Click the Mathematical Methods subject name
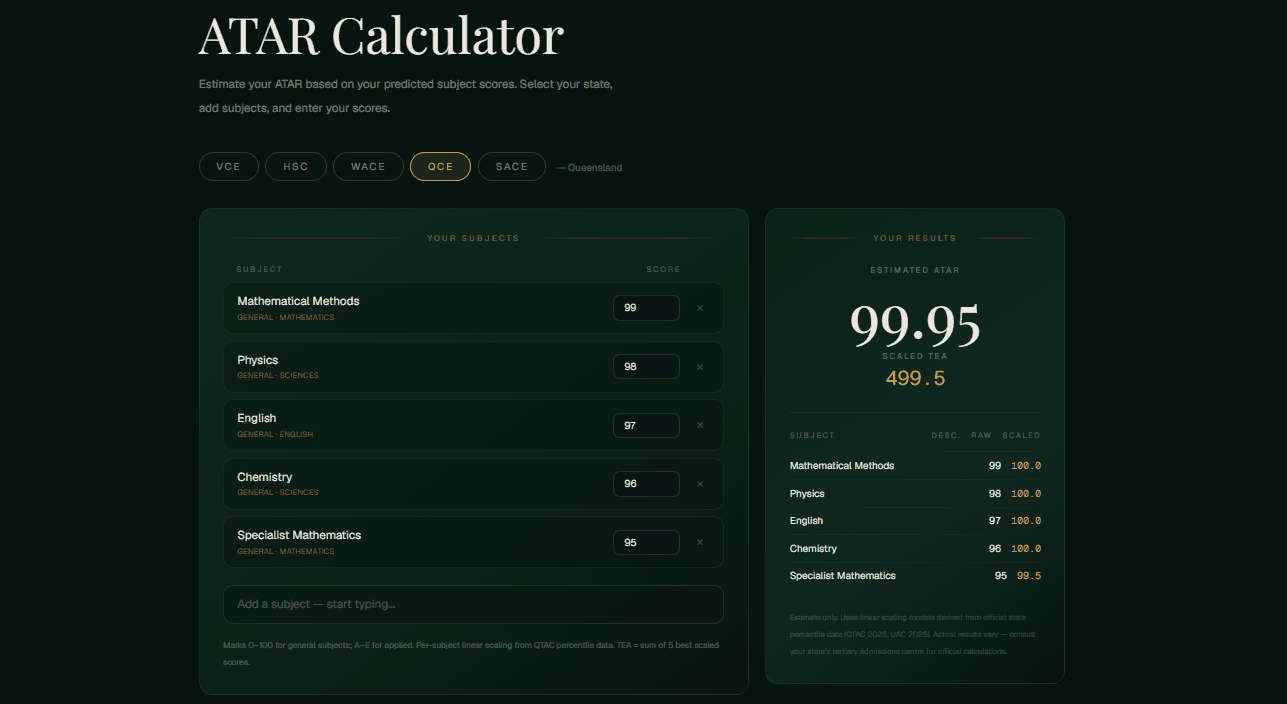This screenshot has height=704, width=1287. point(298,301)
